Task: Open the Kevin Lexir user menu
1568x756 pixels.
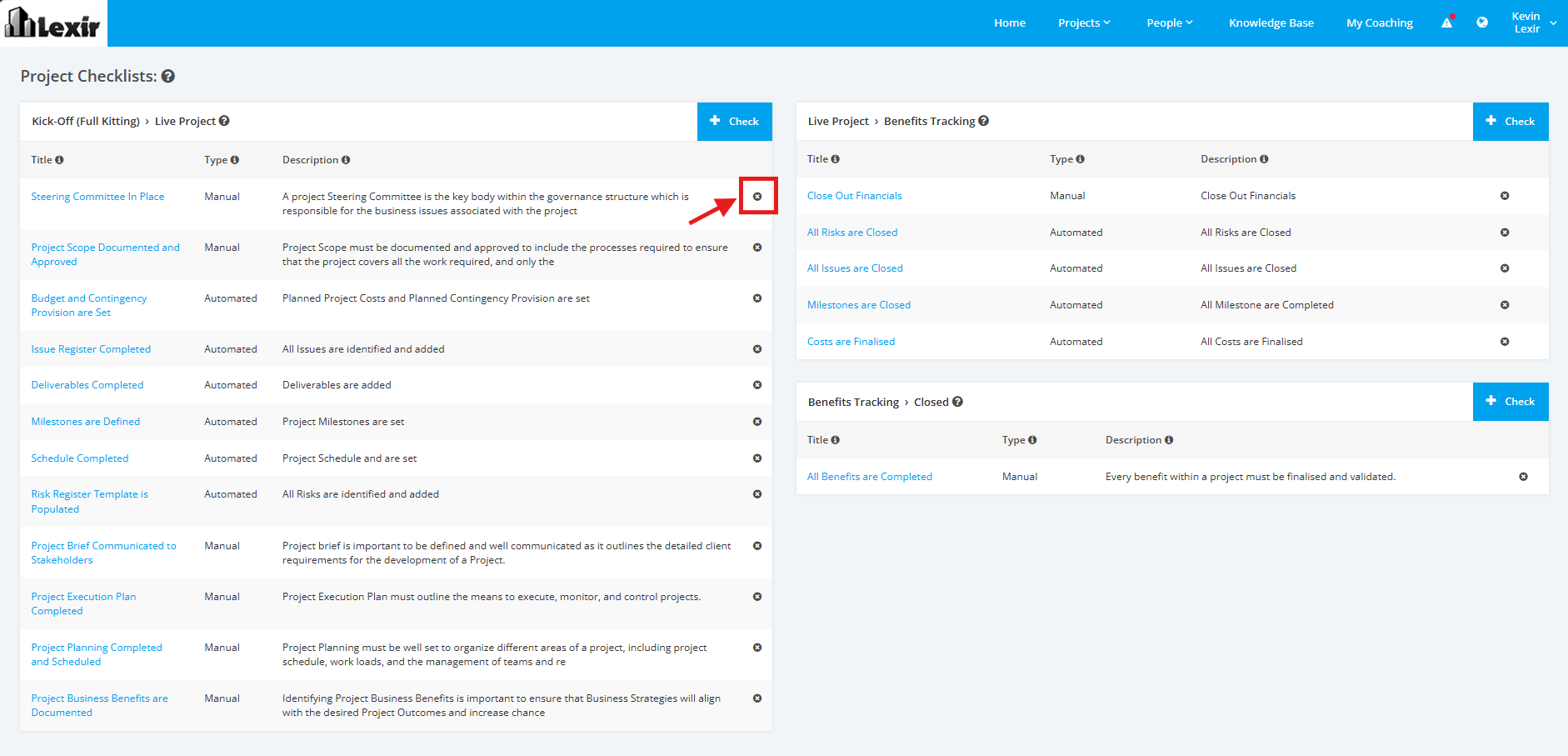Action: point(1533,23)
